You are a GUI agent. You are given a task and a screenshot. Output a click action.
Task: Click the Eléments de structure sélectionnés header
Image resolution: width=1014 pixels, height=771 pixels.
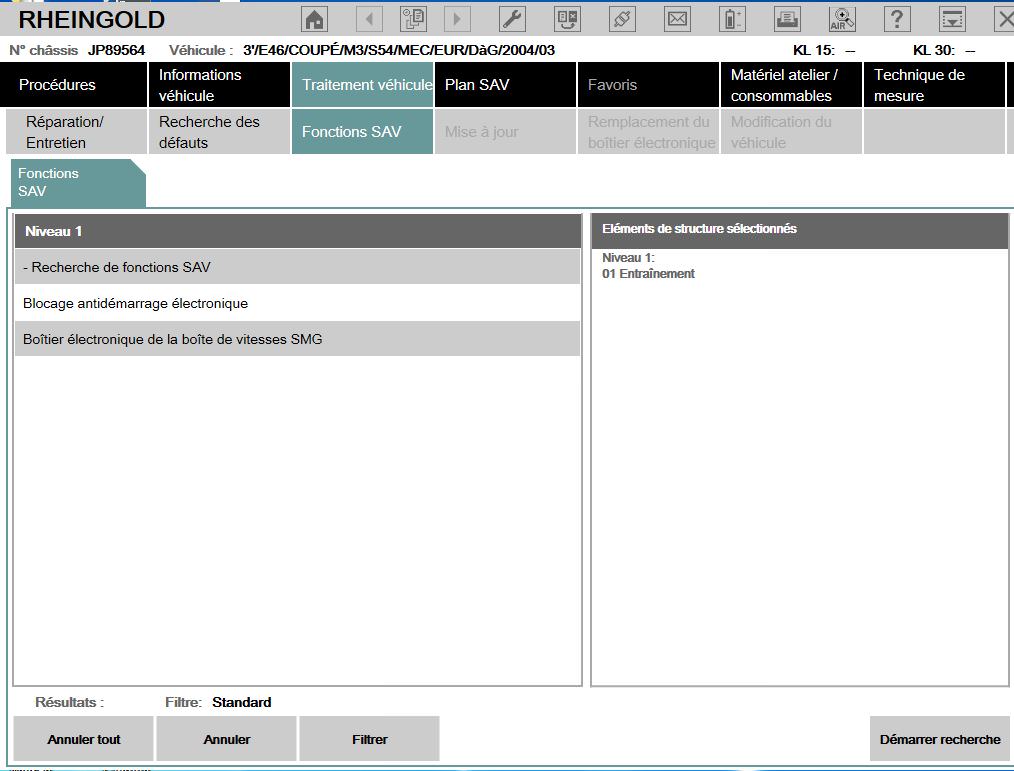800,230
